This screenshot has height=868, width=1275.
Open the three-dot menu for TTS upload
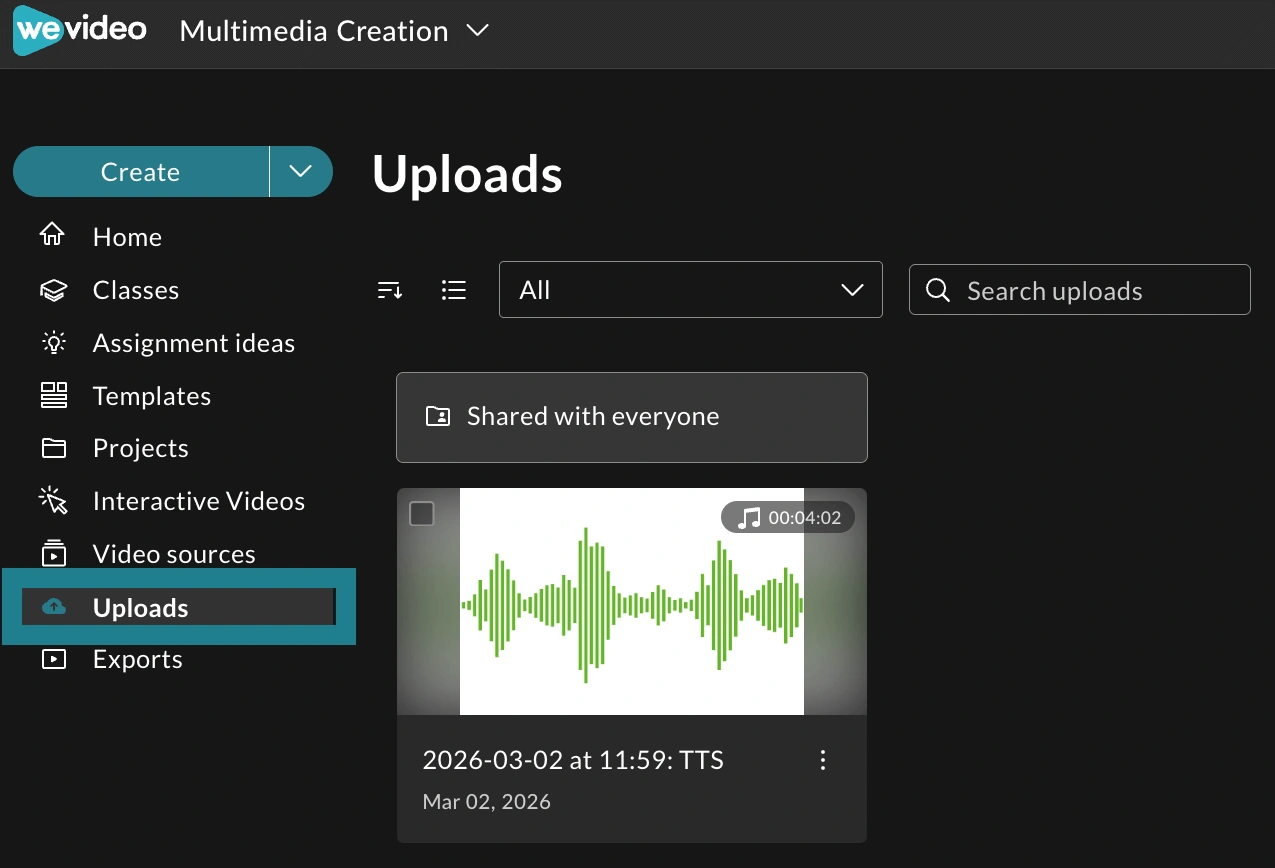coord(823,760)
